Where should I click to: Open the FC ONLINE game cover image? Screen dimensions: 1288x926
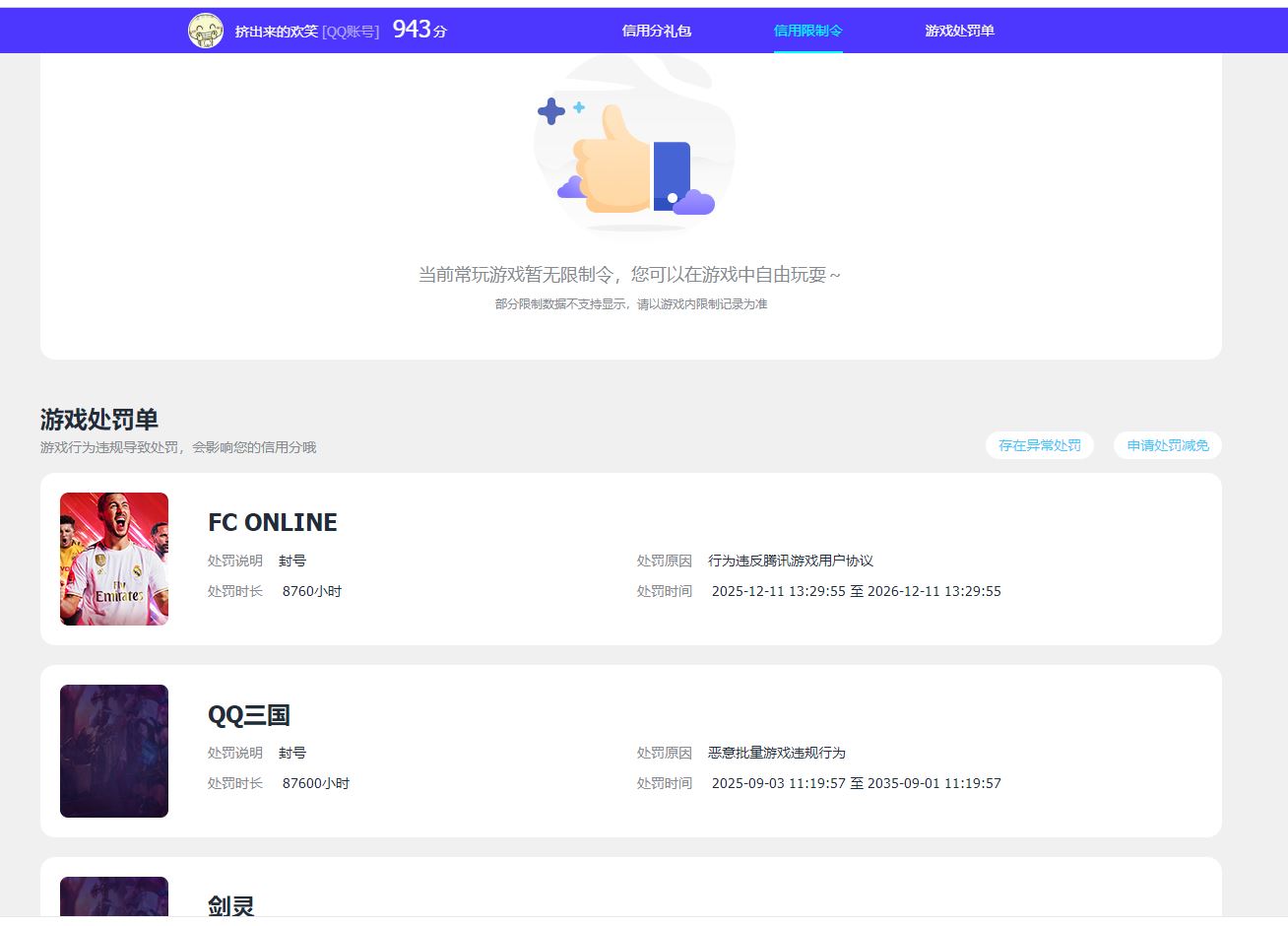[113, 559]
